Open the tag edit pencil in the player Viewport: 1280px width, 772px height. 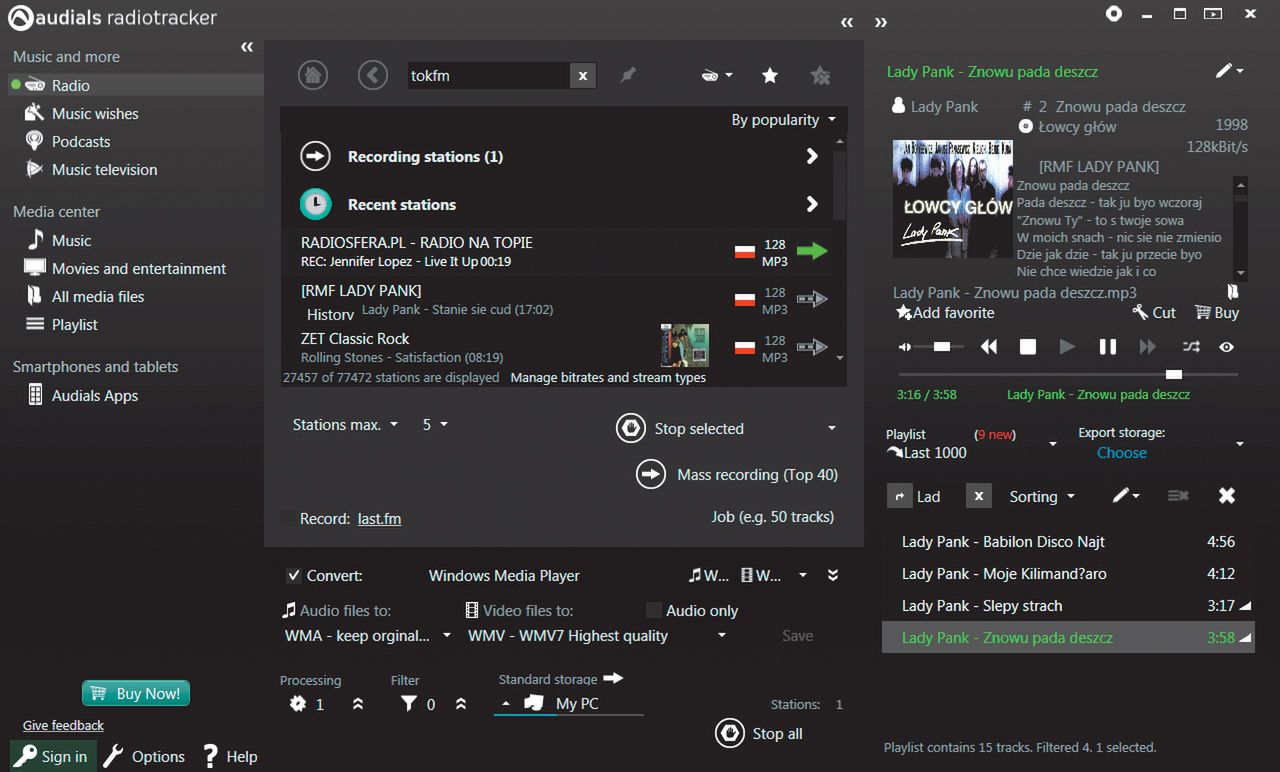pos(1229,71)
